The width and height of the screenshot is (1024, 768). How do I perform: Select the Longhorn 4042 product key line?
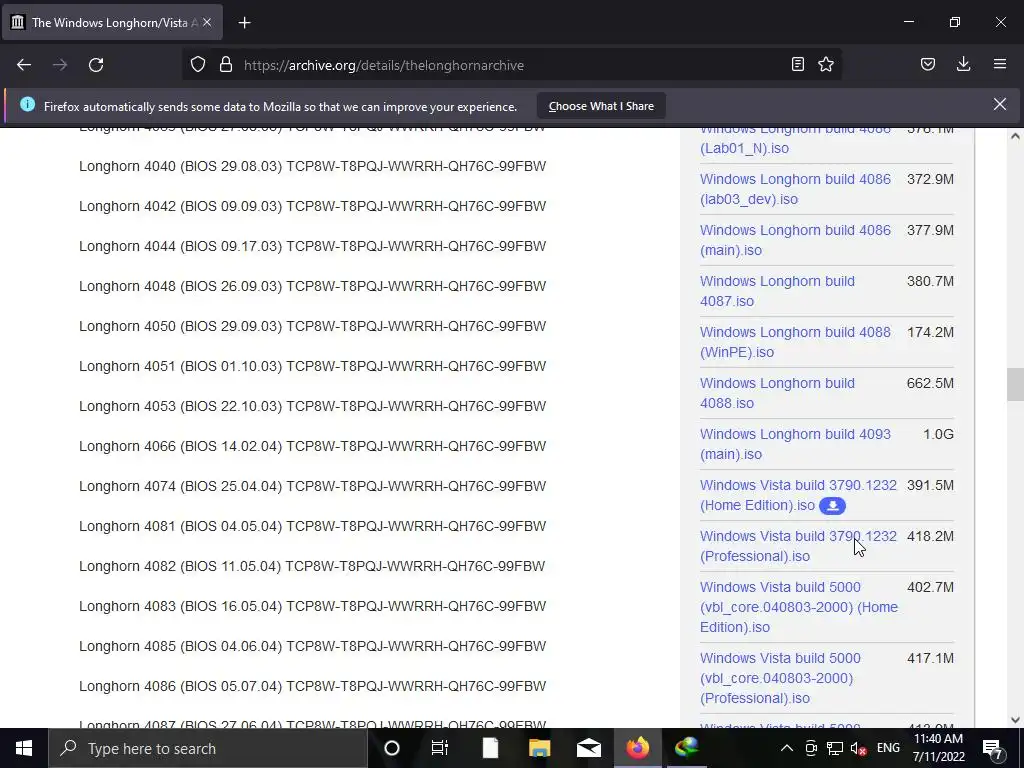pos(312,206)
